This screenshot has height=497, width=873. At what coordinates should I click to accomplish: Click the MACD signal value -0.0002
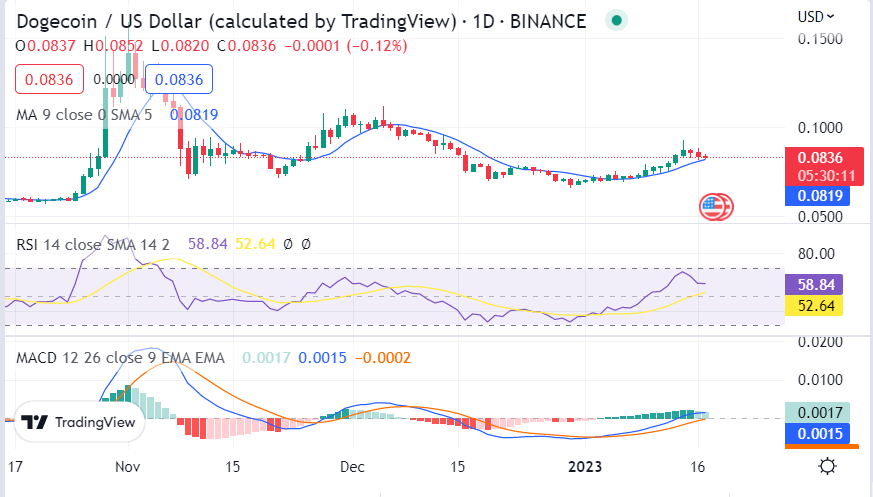pos(383,357)
